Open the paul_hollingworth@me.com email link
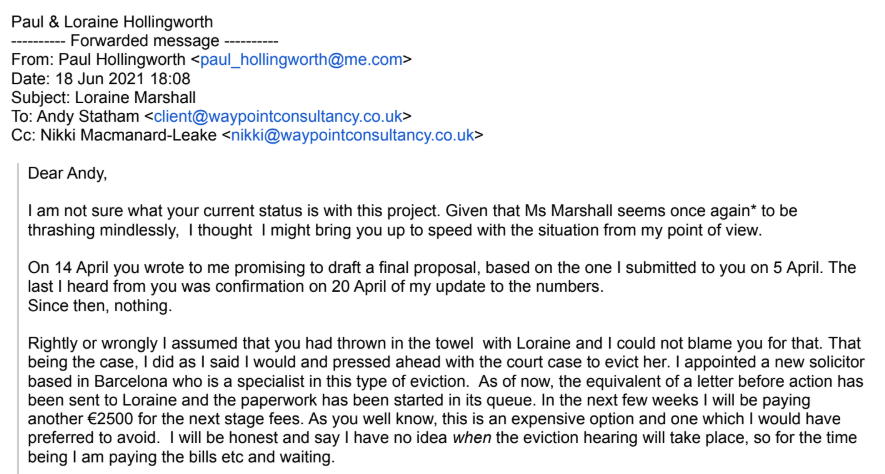This screenshot has width=885, height=474. 302,60
